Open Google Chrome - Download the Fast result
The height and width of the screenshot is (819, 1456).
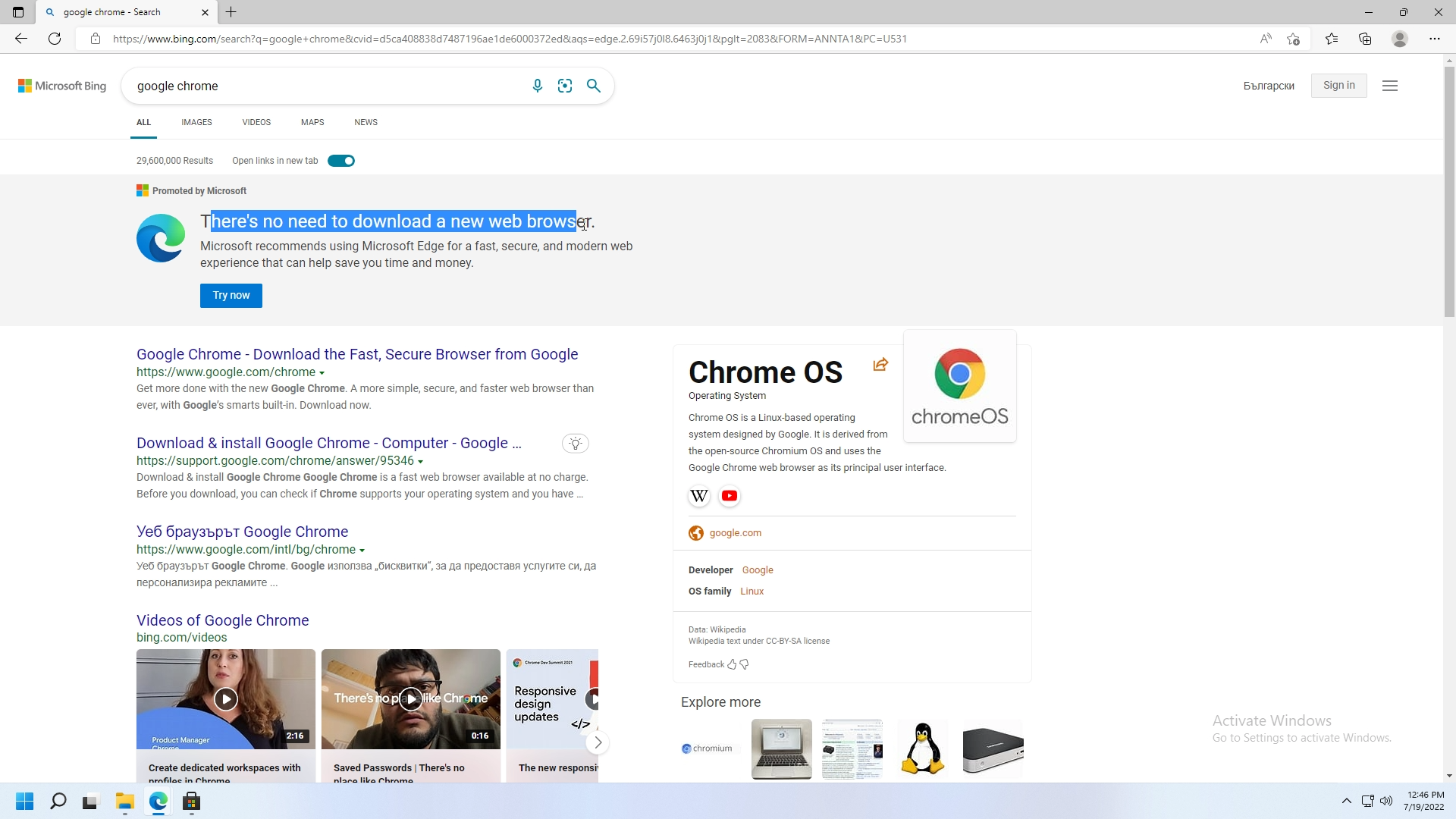point(357,354)
